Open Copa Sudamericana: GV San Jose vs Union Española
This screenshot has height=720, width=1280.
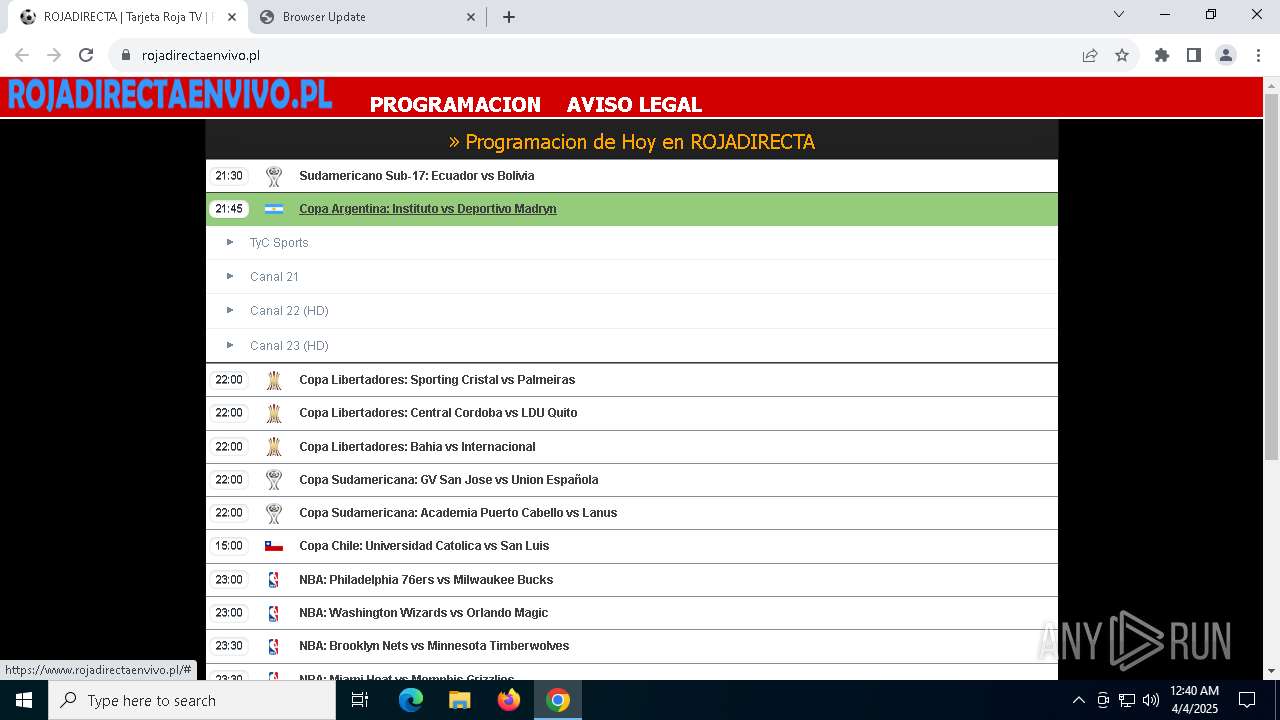pos(448,480)
